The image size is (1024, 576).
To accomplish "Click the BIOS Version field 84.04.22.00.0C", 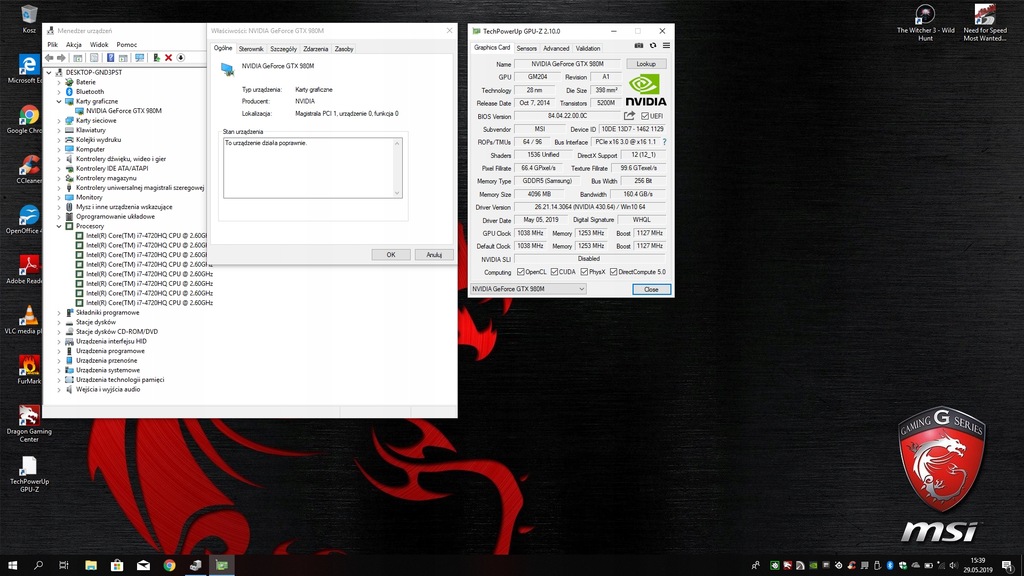I will 567,116.
